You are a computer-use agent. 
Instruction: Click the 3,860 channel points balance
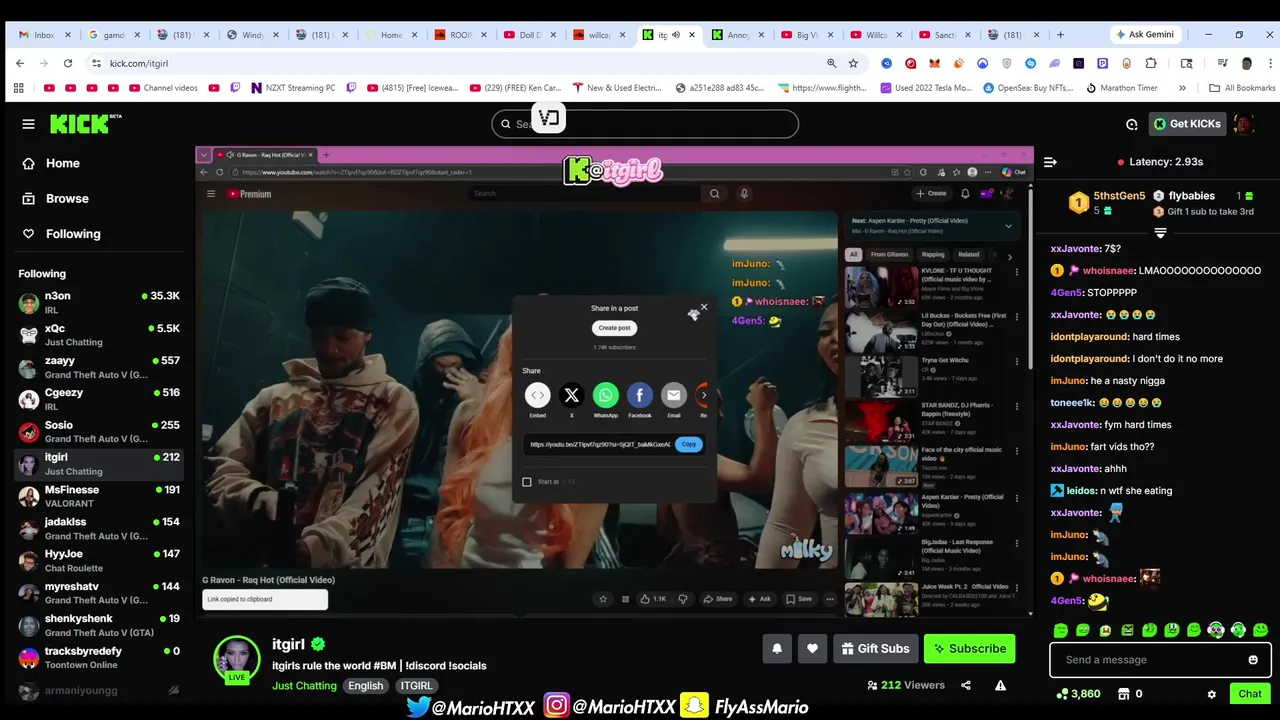coord(1078,694)
